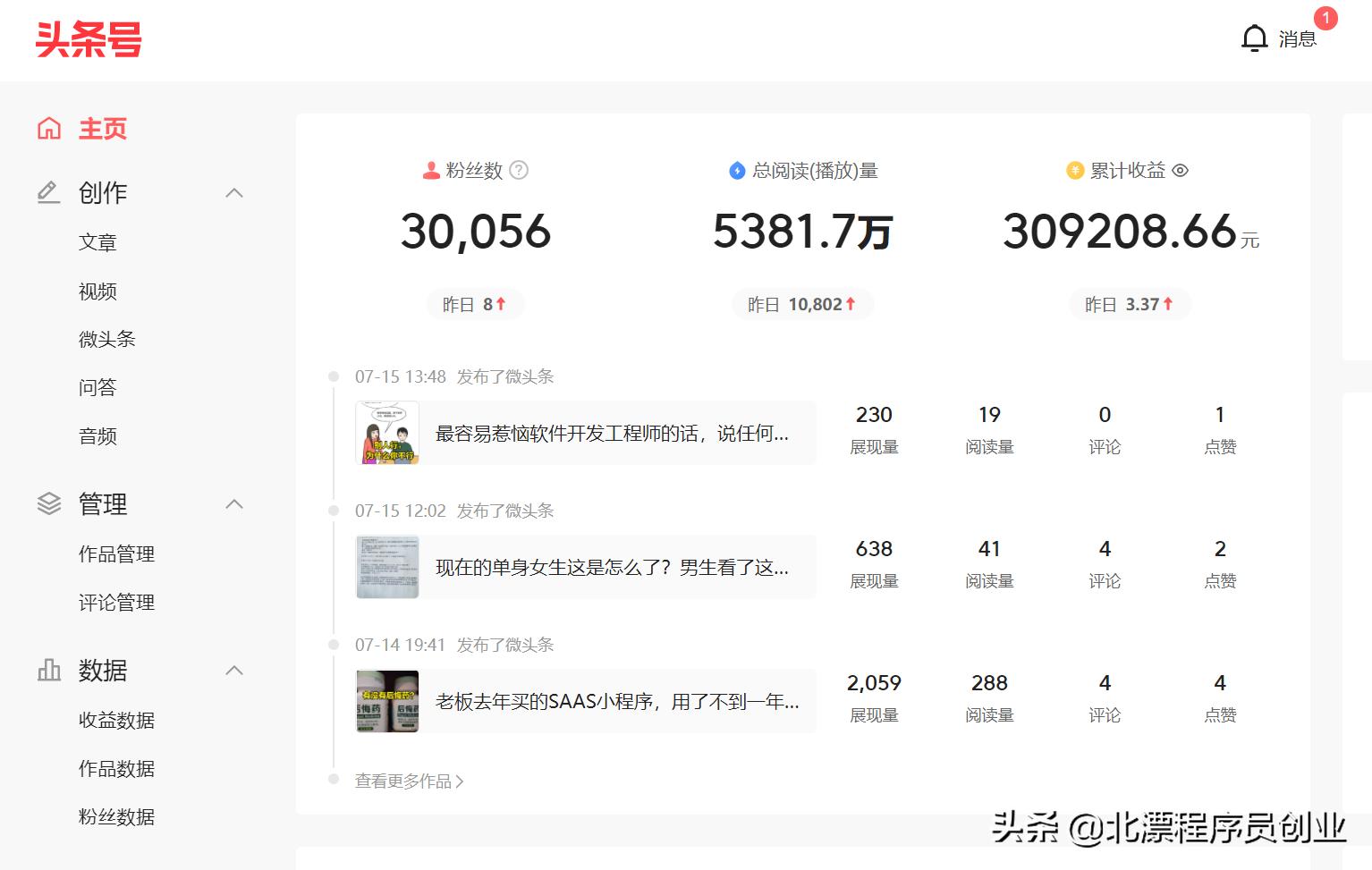Click 查看更多作品 link
1372x870 pixels.
click(x=410, y=781)
